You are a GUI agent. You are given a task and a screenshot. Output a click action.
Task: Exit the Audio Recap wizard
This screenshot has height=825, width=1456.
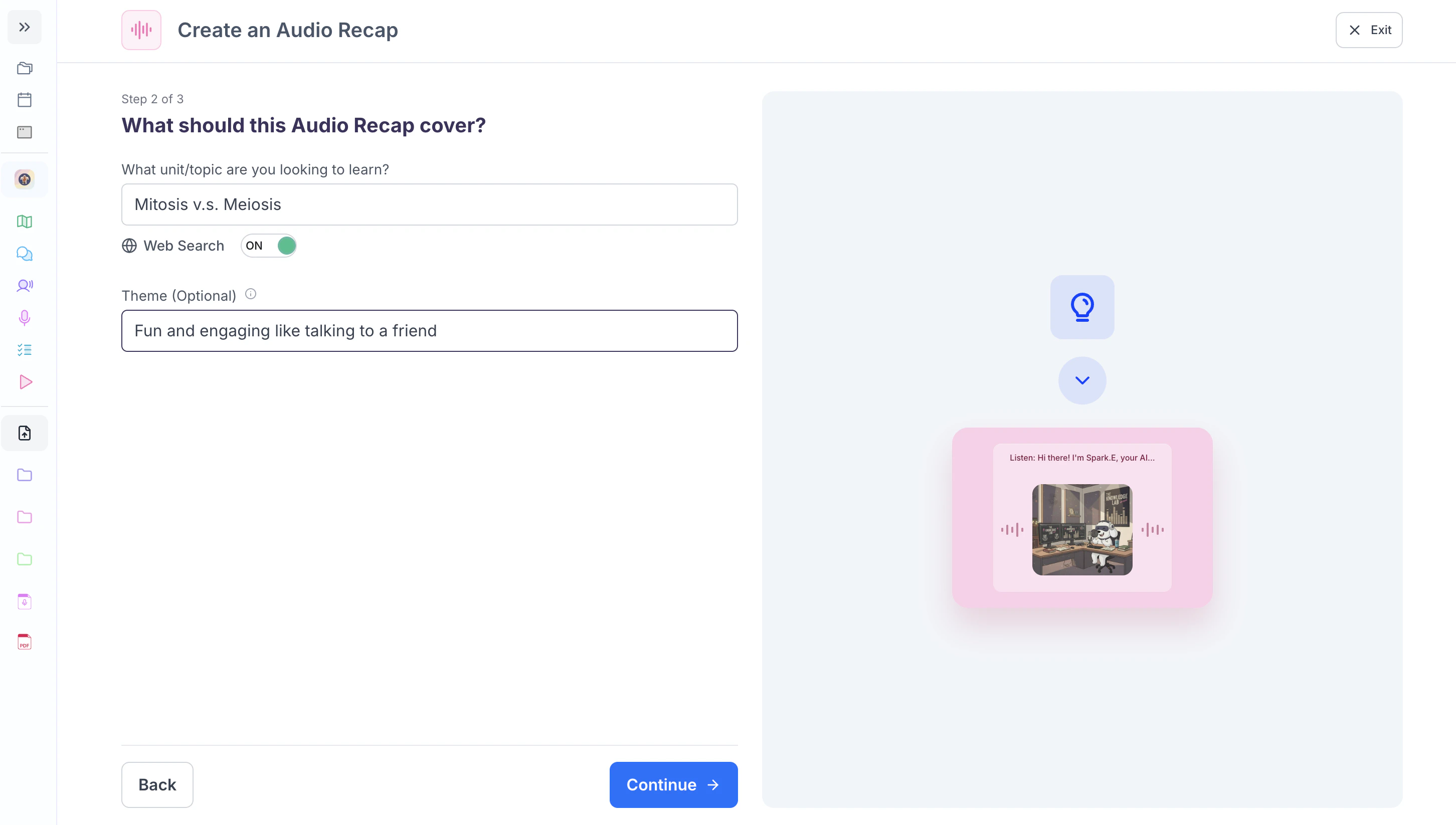[1368, 30]
